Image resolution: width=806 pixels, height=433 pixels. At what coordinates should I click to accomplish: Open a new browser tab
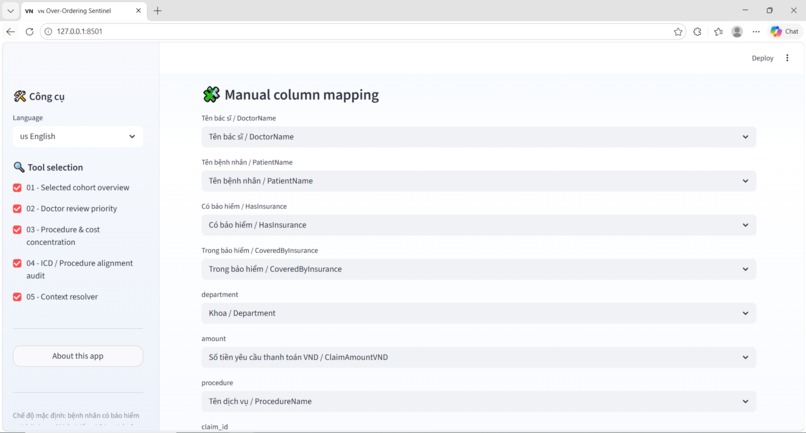pos(157,10)
